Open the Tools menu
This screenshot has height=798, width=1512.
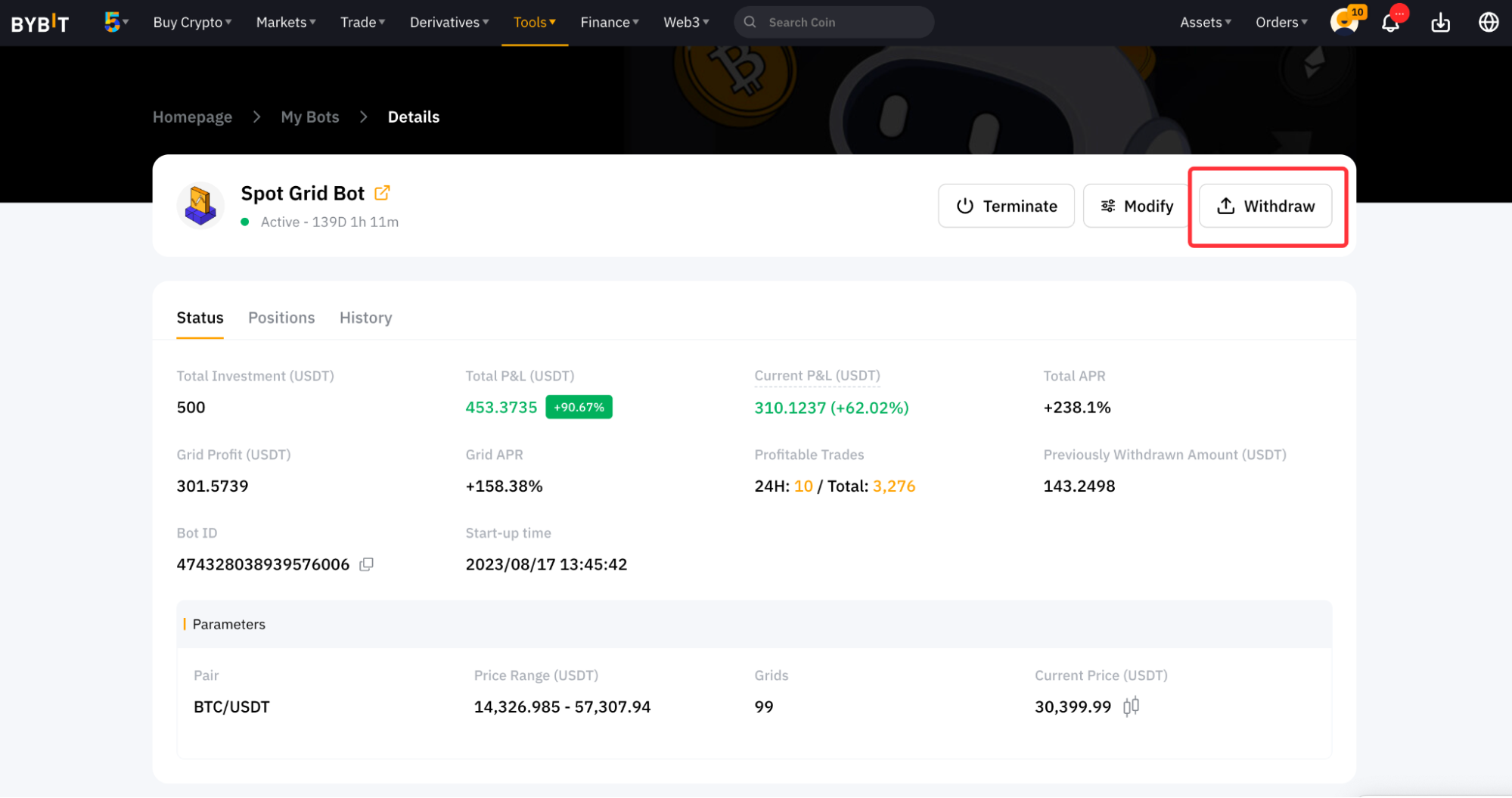point(534,23)
